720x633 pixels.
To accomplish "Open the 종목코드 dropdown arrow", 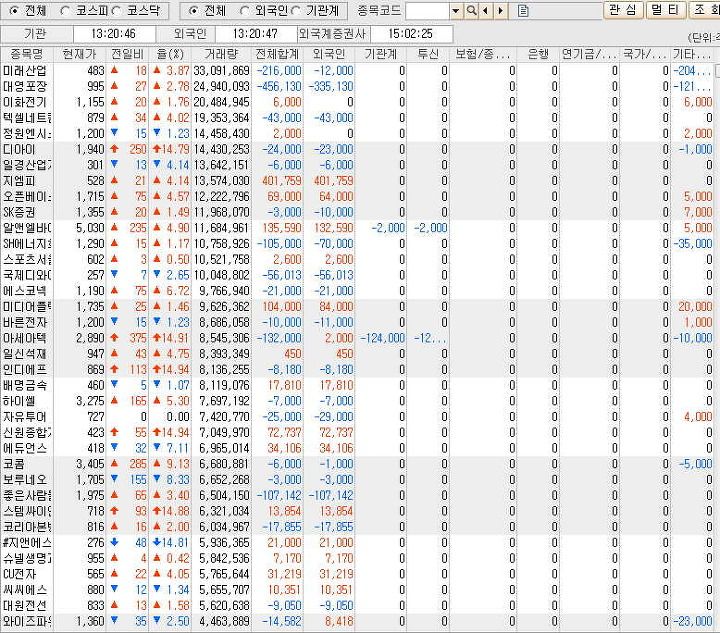I will [456, 11].
